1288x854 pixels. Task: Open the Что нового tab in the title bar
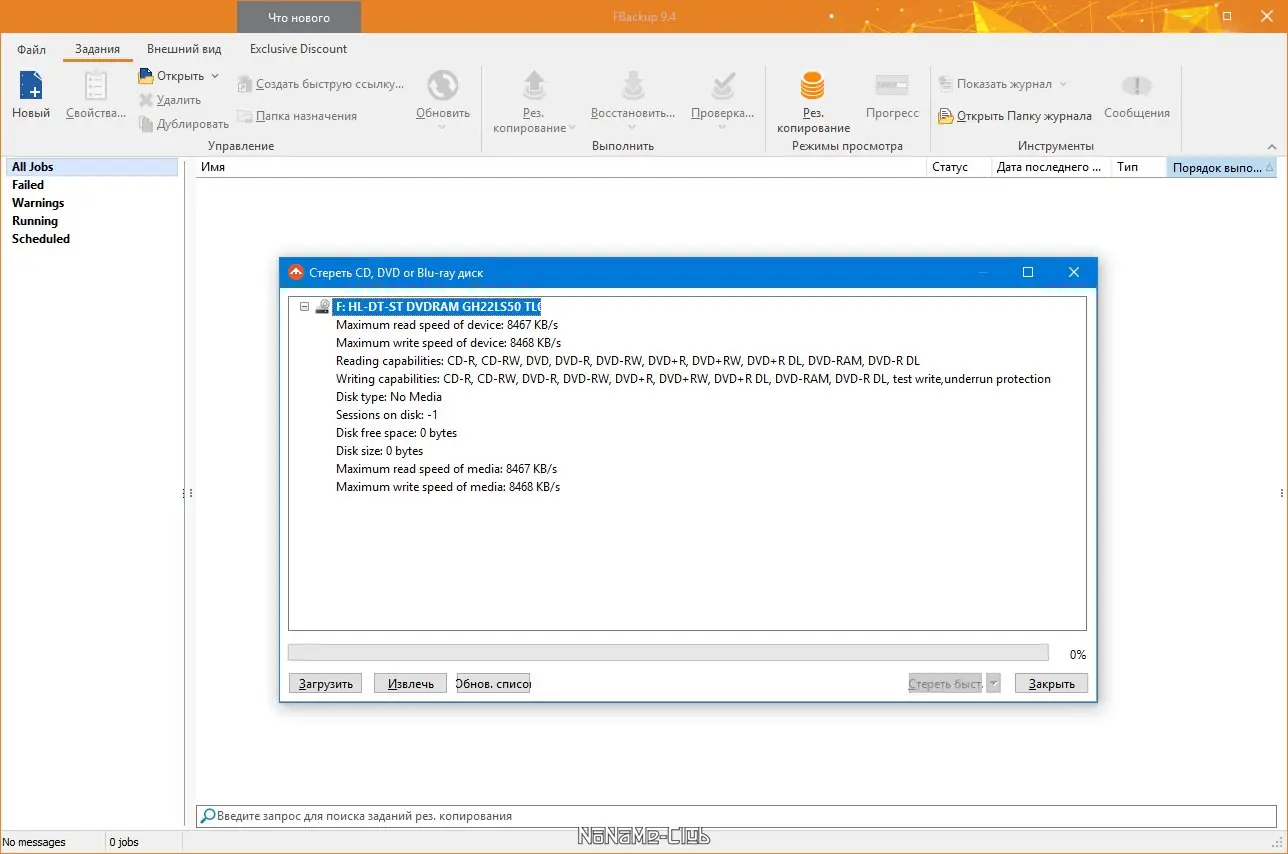click(x=299, y=17)
